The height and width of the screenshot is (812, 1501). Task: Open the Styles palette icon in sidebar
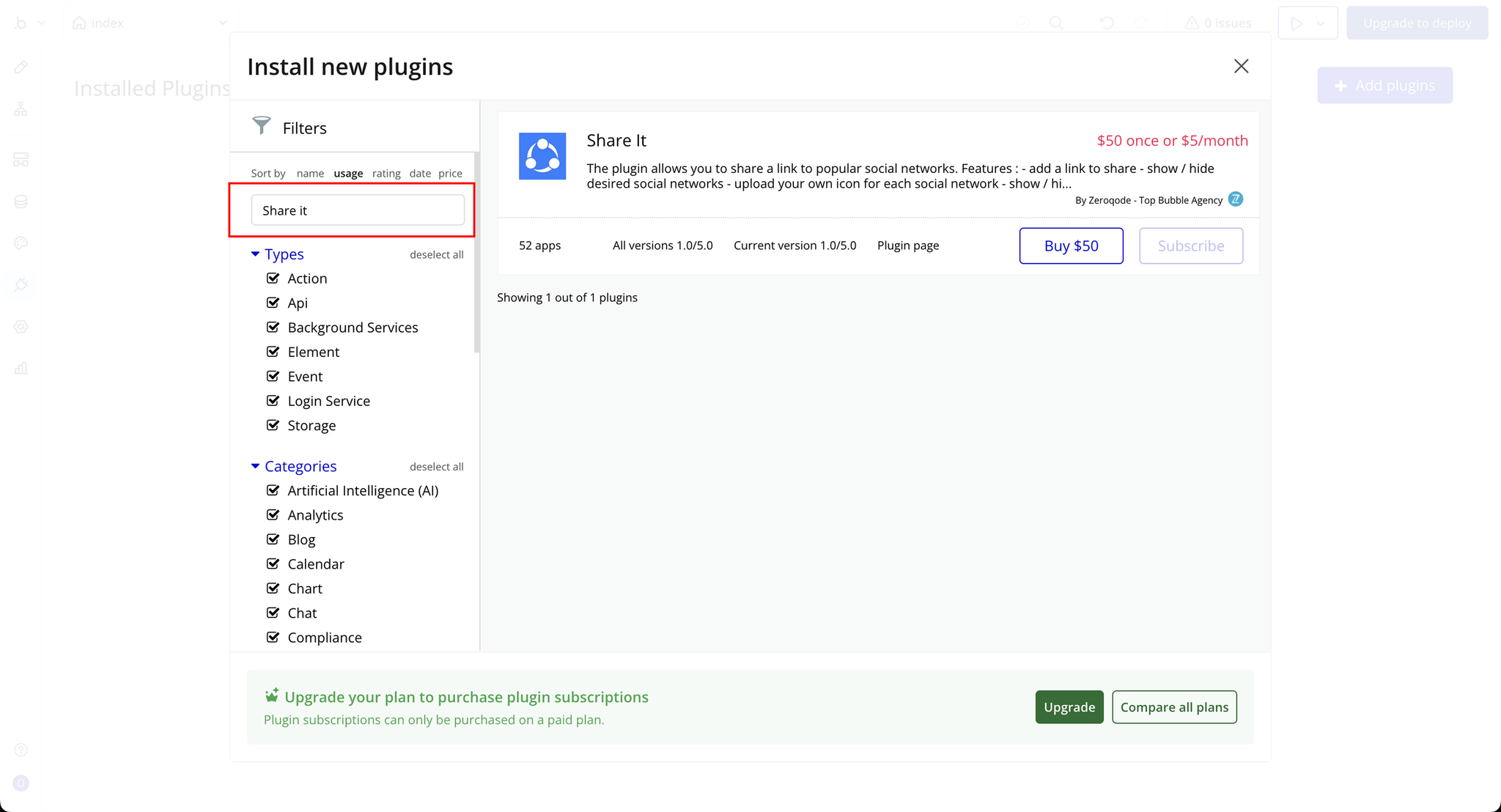click(21, 243)
